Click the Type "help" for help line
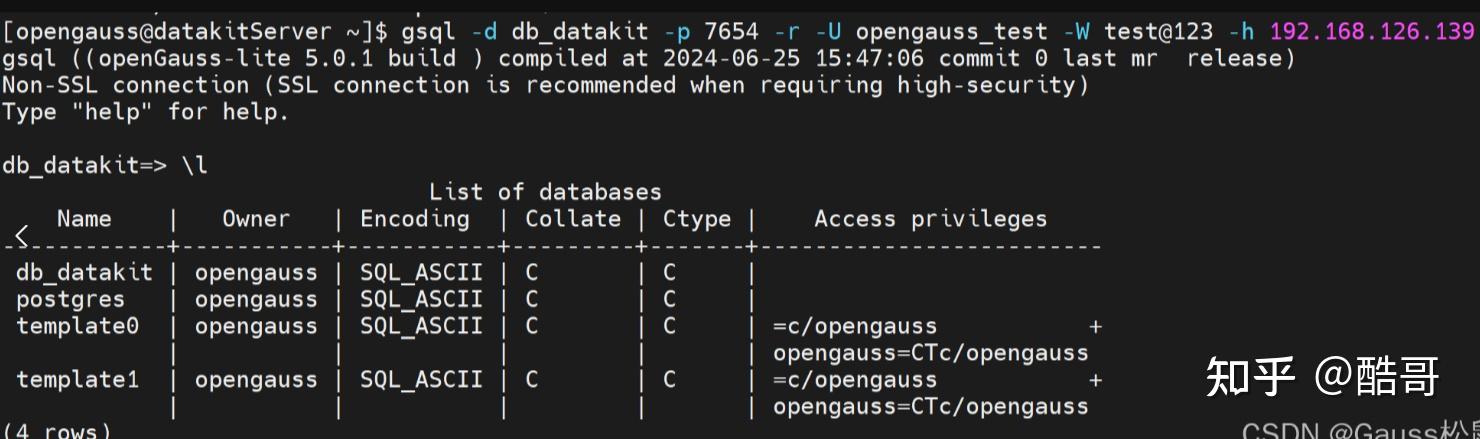 (145, 112)
